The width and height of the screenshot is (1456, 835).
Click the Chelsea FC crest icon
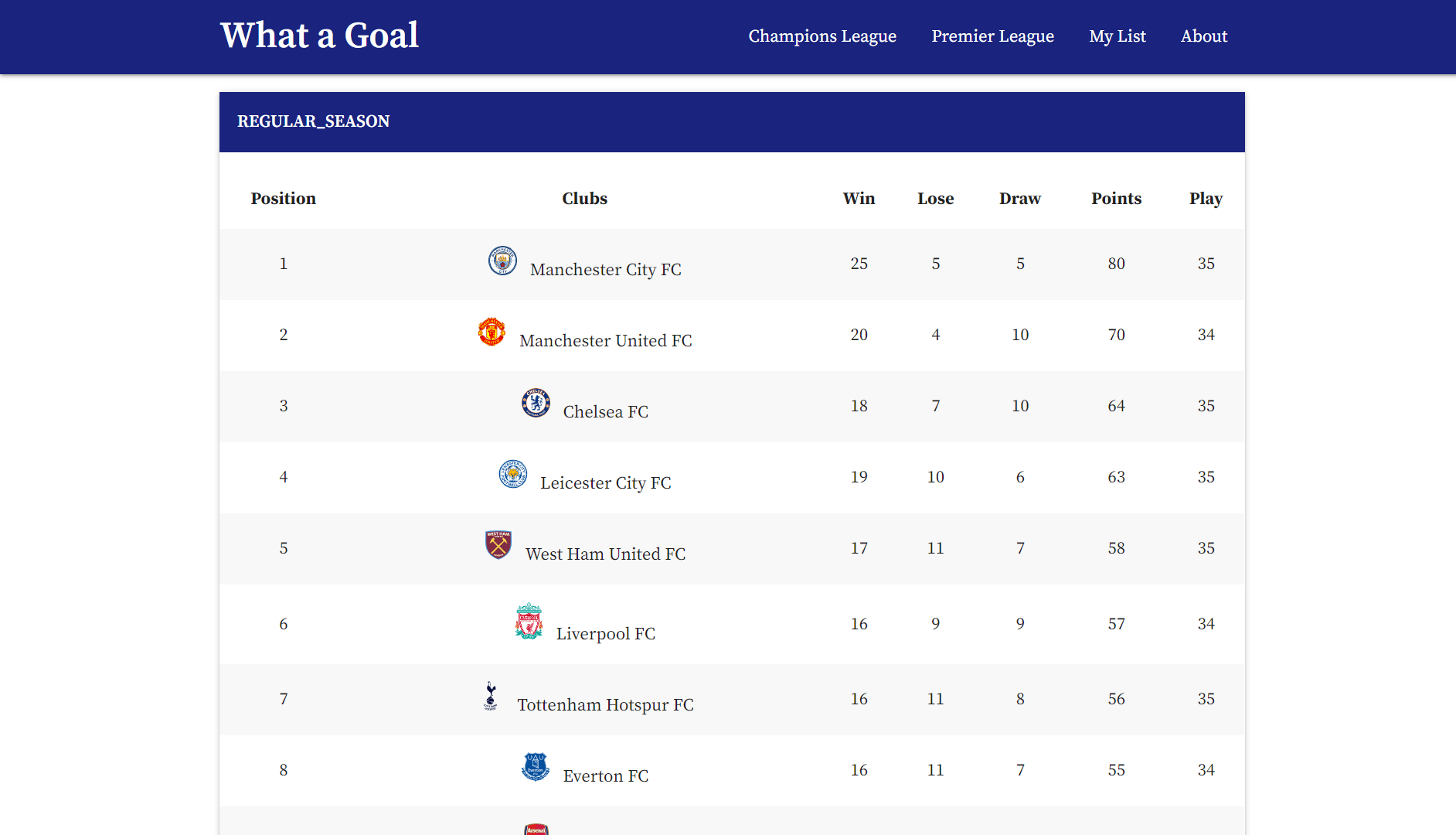point(536,403)
